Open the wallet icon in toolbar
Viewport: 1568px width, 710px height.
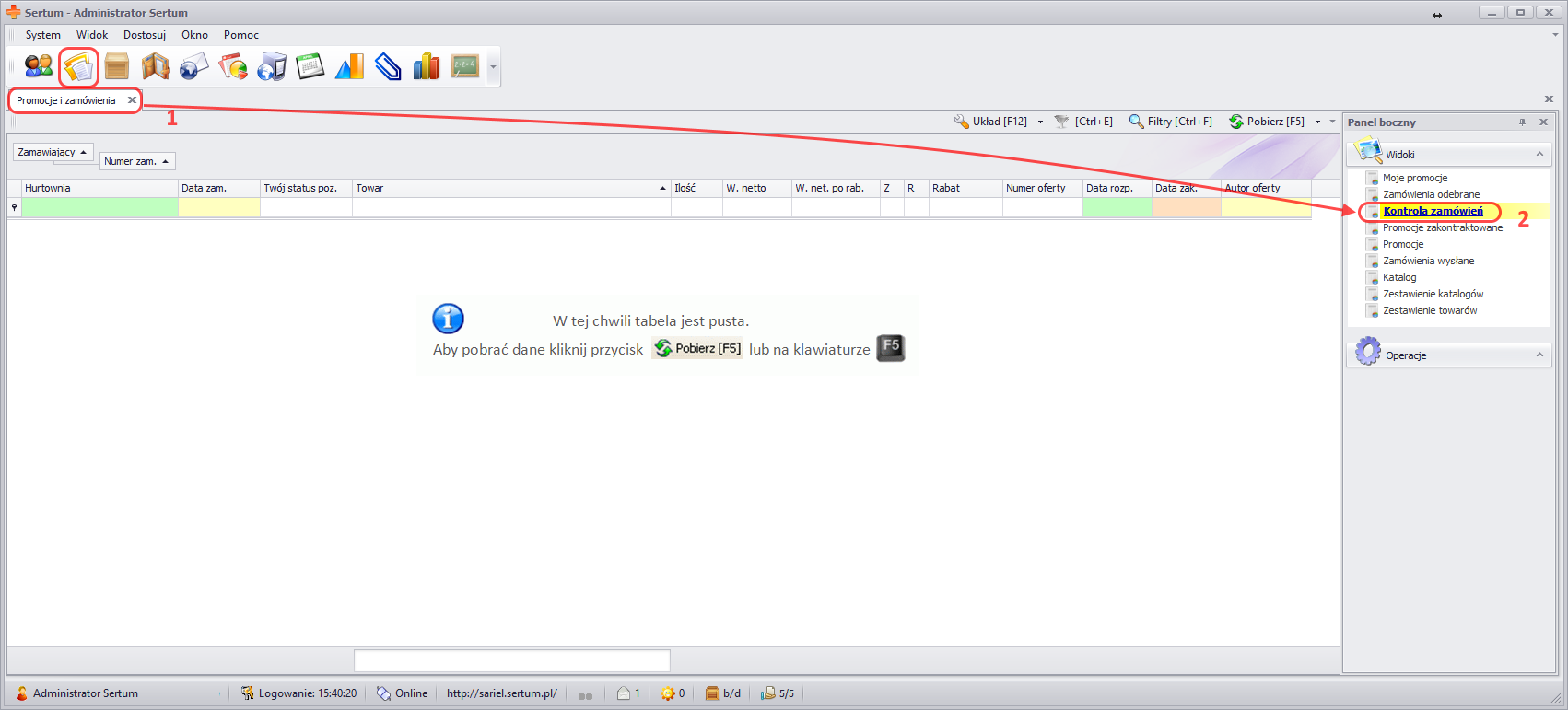(x=156, y=66)
